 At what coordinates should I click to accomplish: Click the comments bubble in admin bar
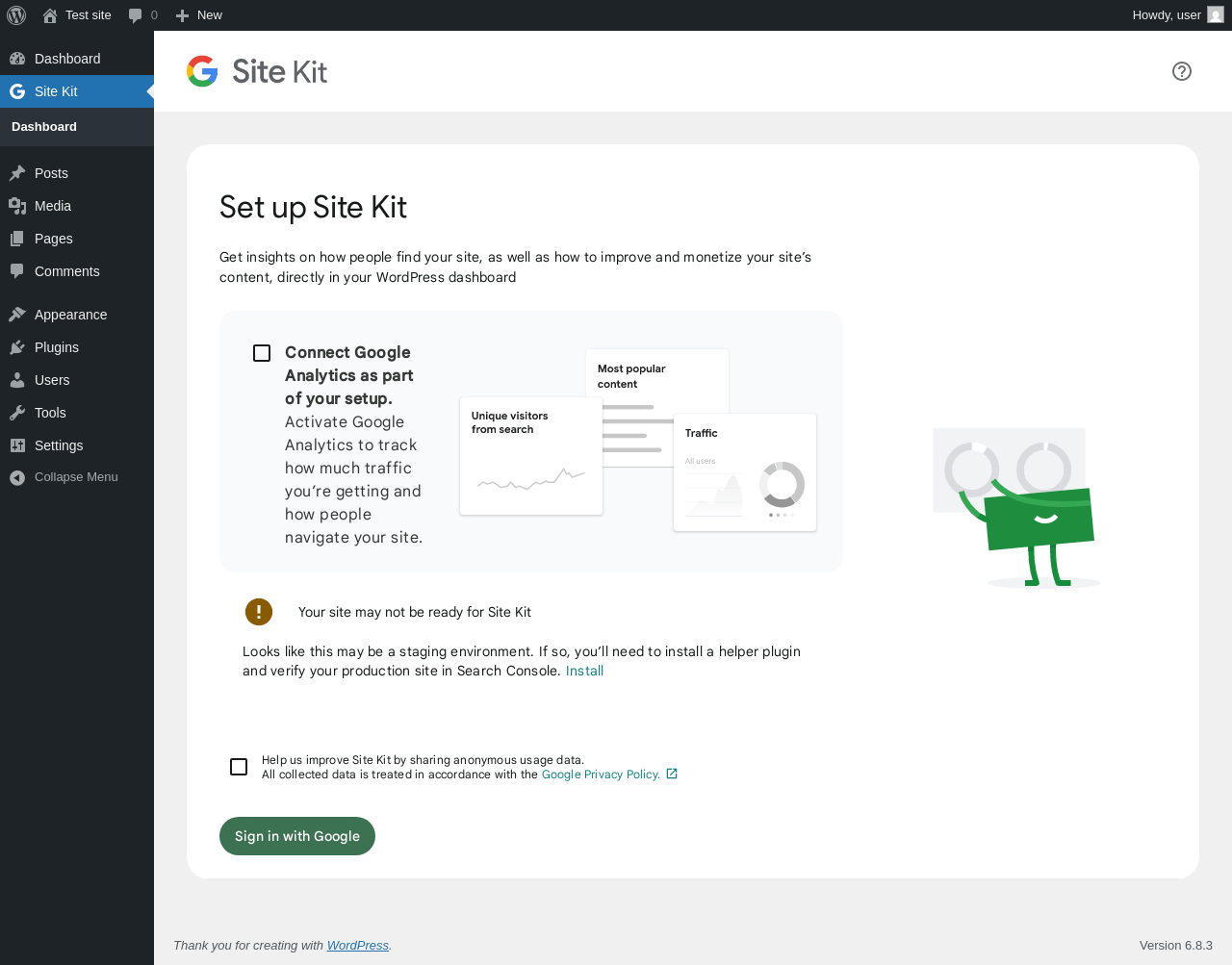136,15
